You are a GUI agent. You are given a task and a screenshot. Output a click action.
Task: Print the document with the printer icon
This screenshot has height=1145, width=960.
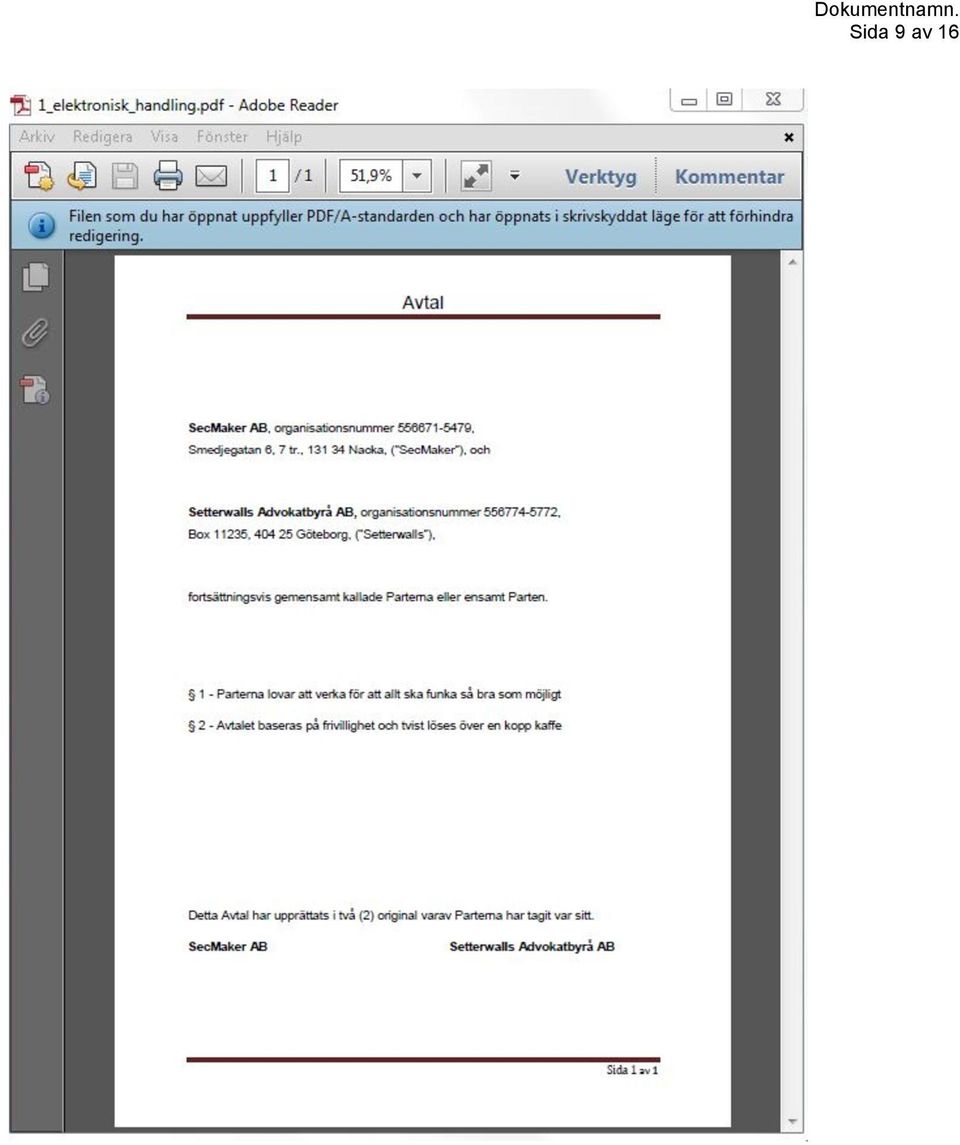pos(168,176)
